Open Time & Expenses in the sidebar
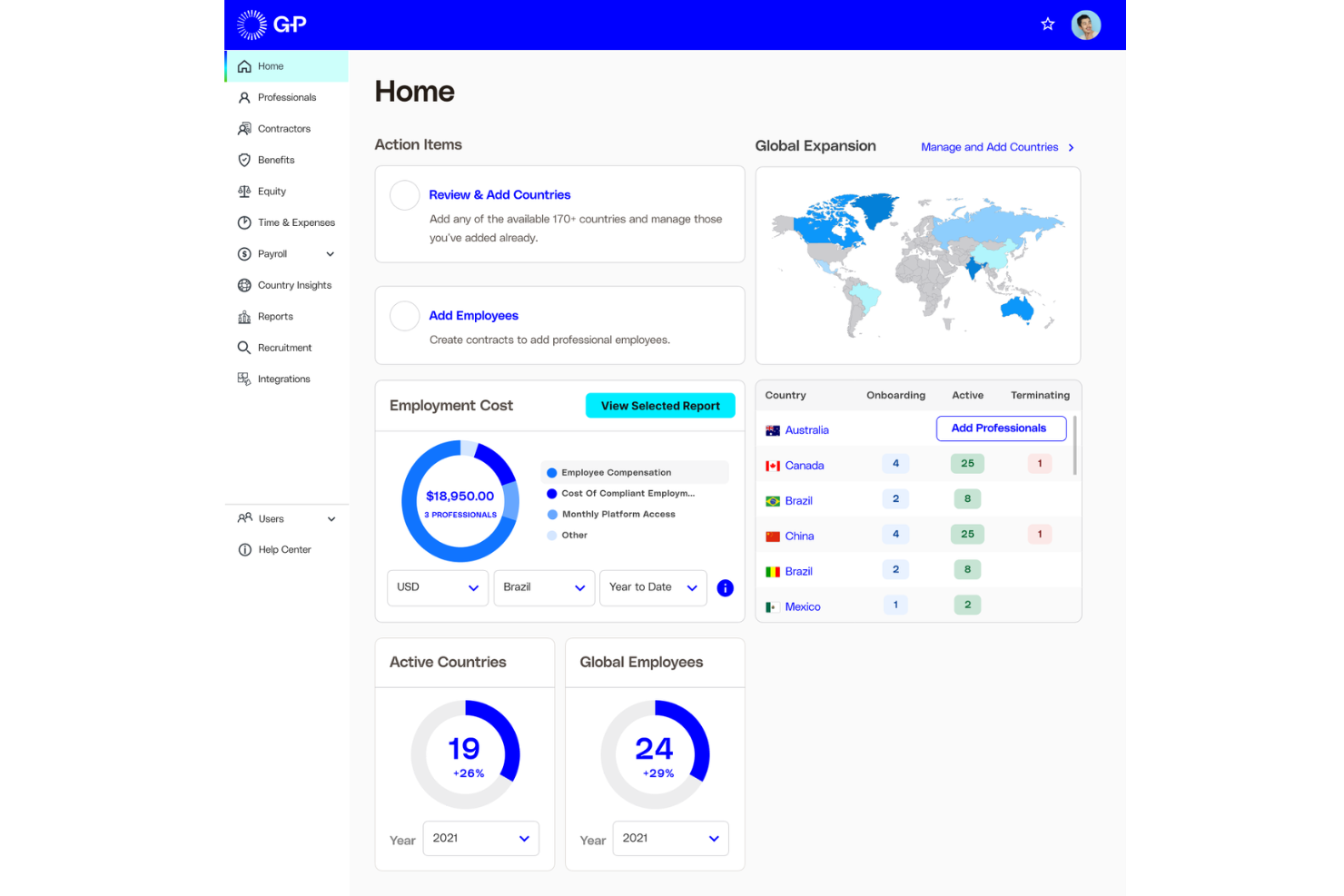This screenshot has width=1344, height=896. [293, 222]
